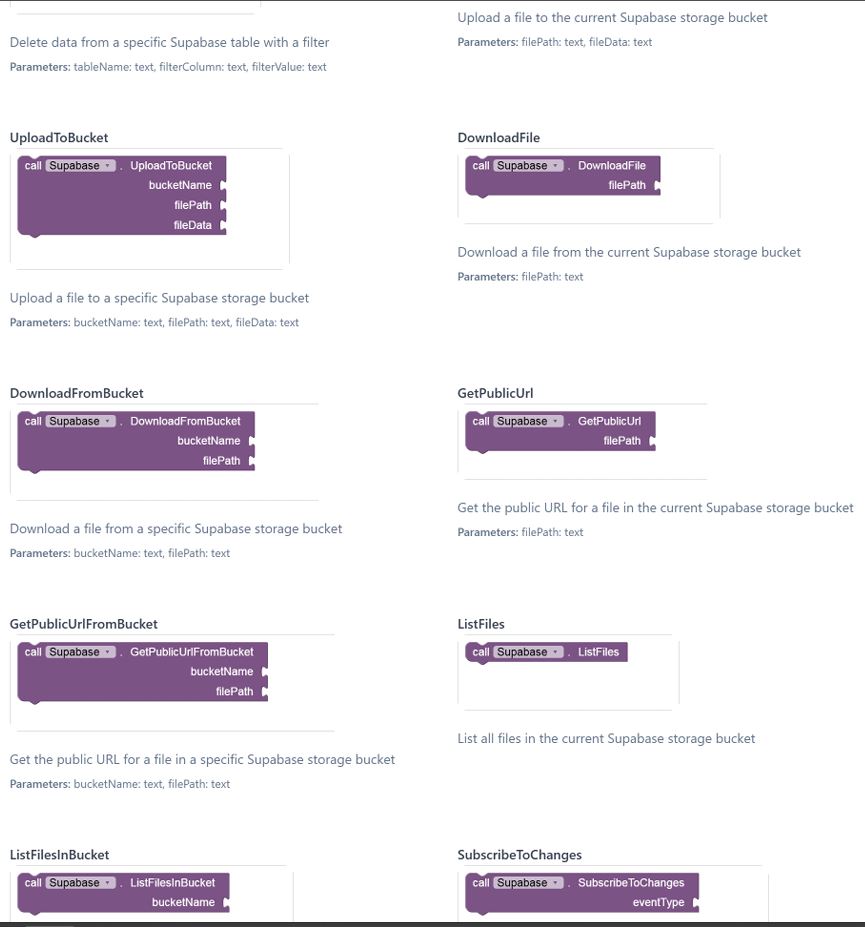Expand the Supabase dropdown in the DownloadFromBucket block
865x927 pixels.
coord(81,422)
